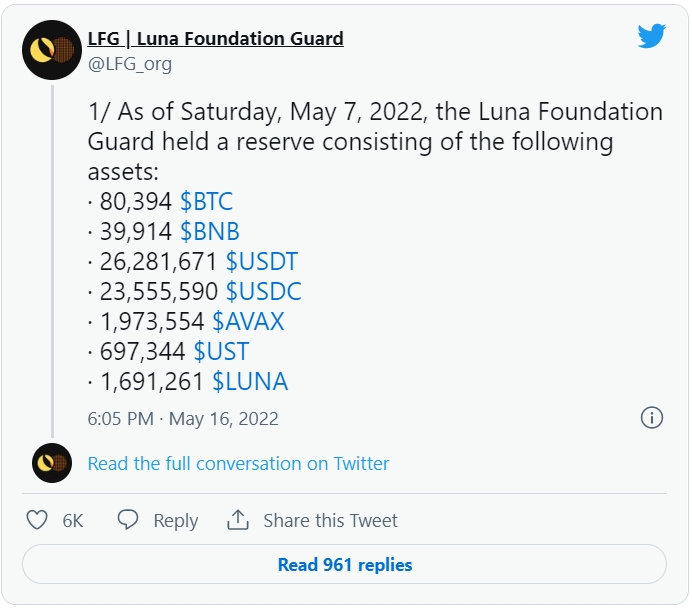Open the $USDC cashtag link
The image size is (692, 608).
[x=263, y=292]
